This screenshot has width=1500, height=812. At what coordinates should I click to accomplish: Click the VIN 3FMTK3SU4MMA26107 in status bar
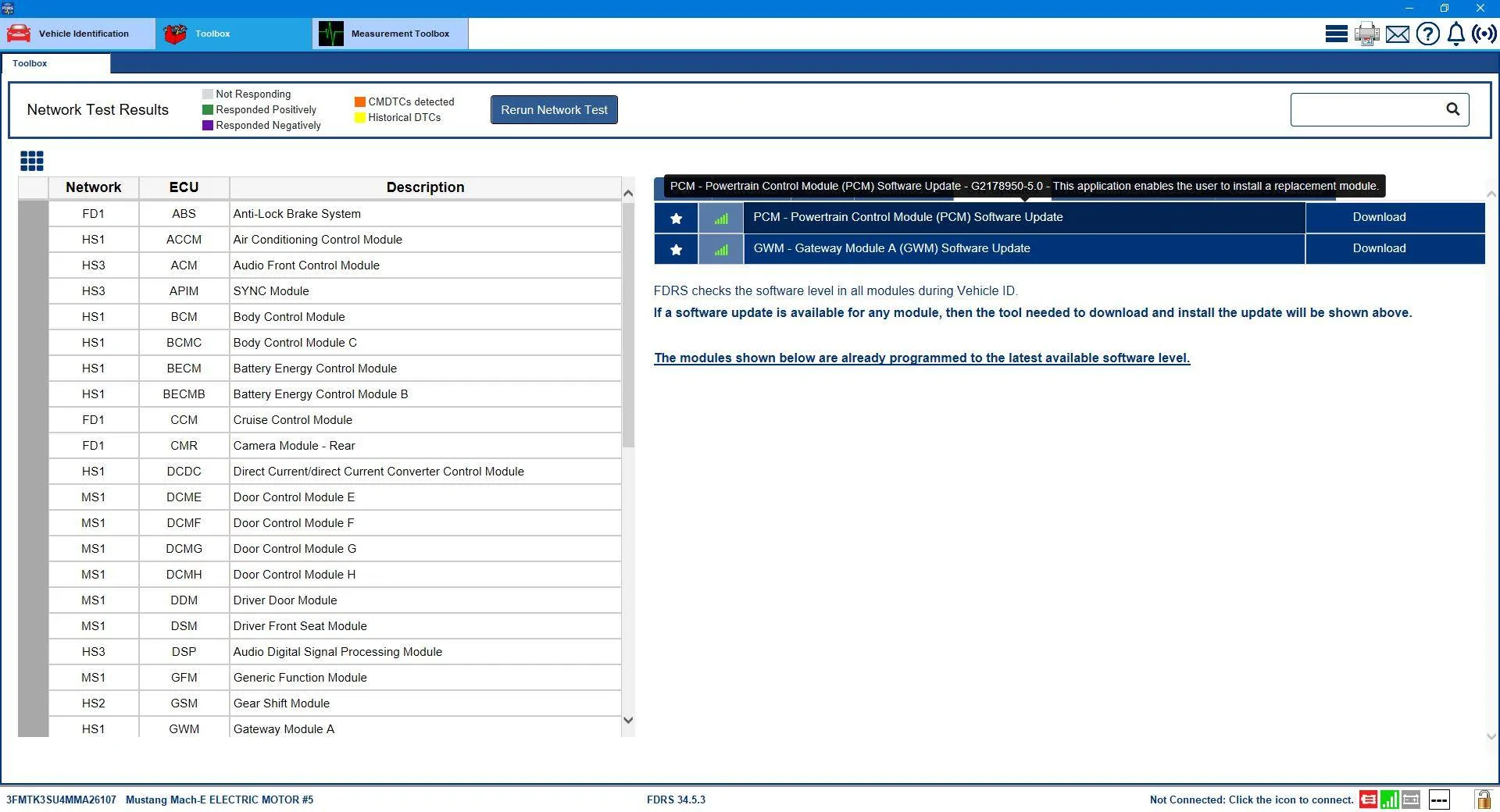tap(61, 800)
